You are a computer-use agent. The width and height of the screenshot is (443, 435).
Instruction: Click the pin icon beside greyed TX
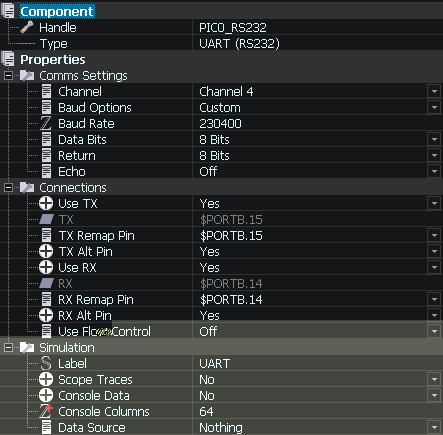[46, 219]
